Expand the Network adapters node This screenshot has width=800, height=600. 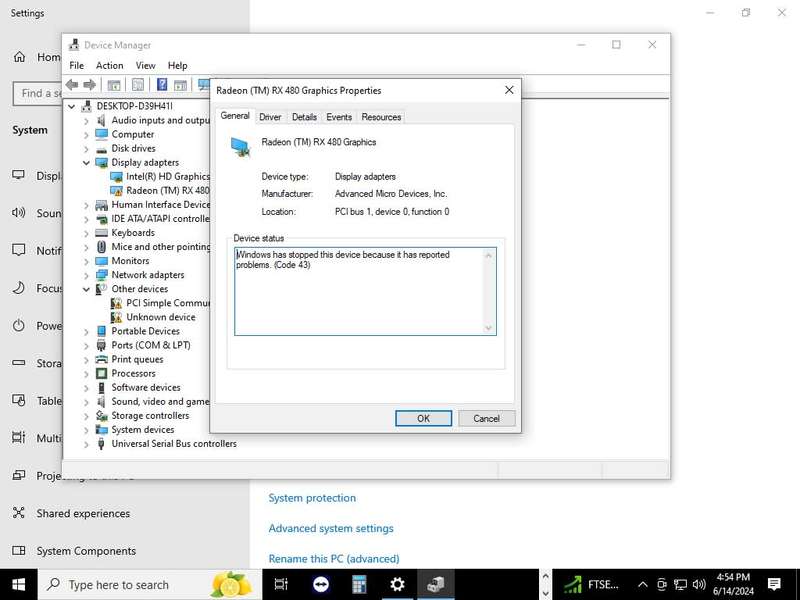click(x=86, y=275)
